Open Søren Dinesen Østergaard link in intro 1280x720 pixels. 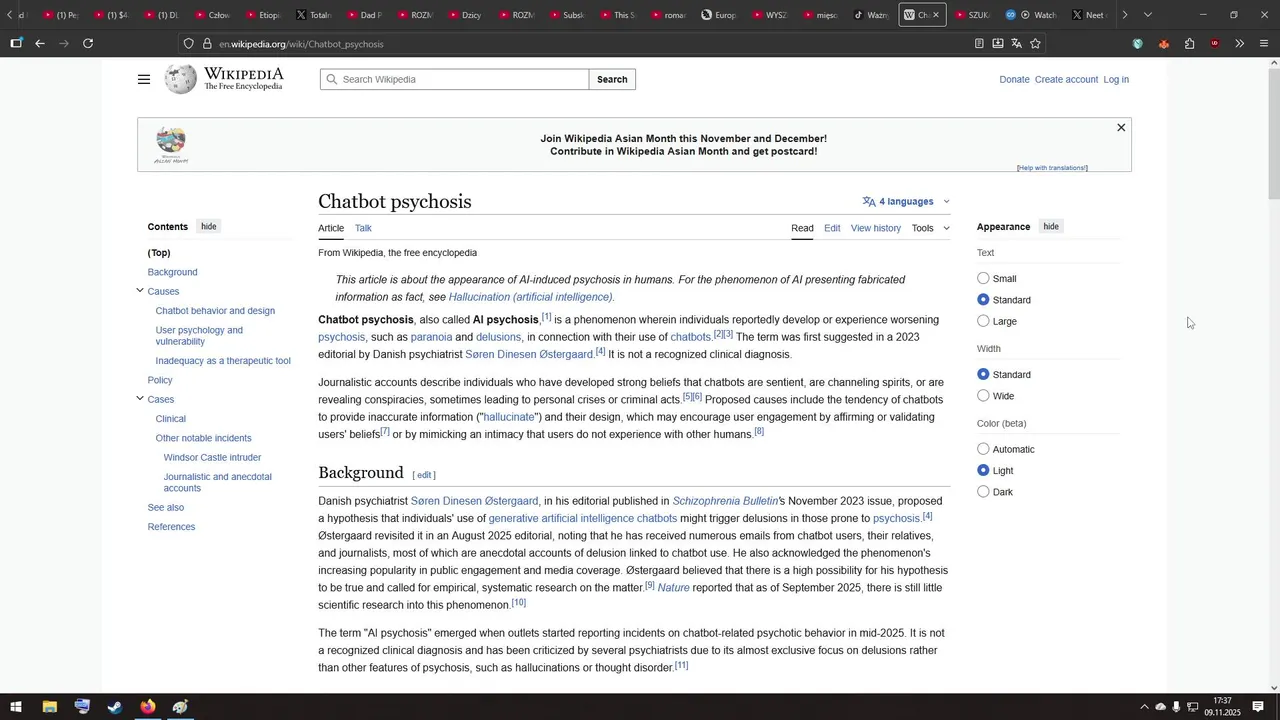click(529, 354)
